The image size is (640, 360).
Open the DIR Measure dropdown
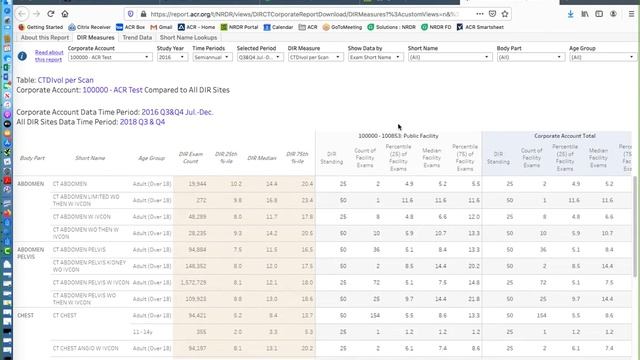[315, 57]
